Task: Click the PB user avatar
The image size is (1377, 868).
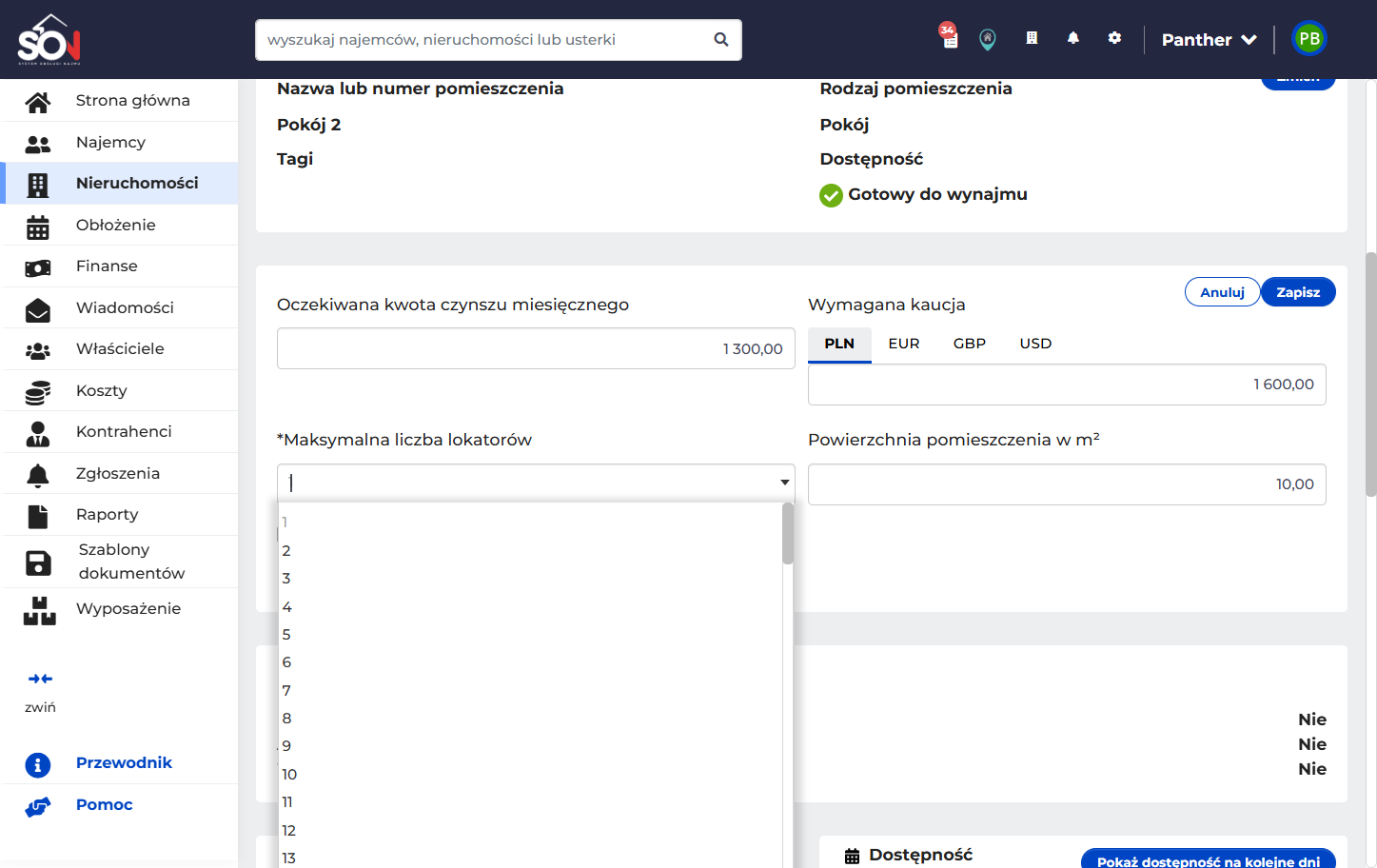Action: tap(1309, 39)
